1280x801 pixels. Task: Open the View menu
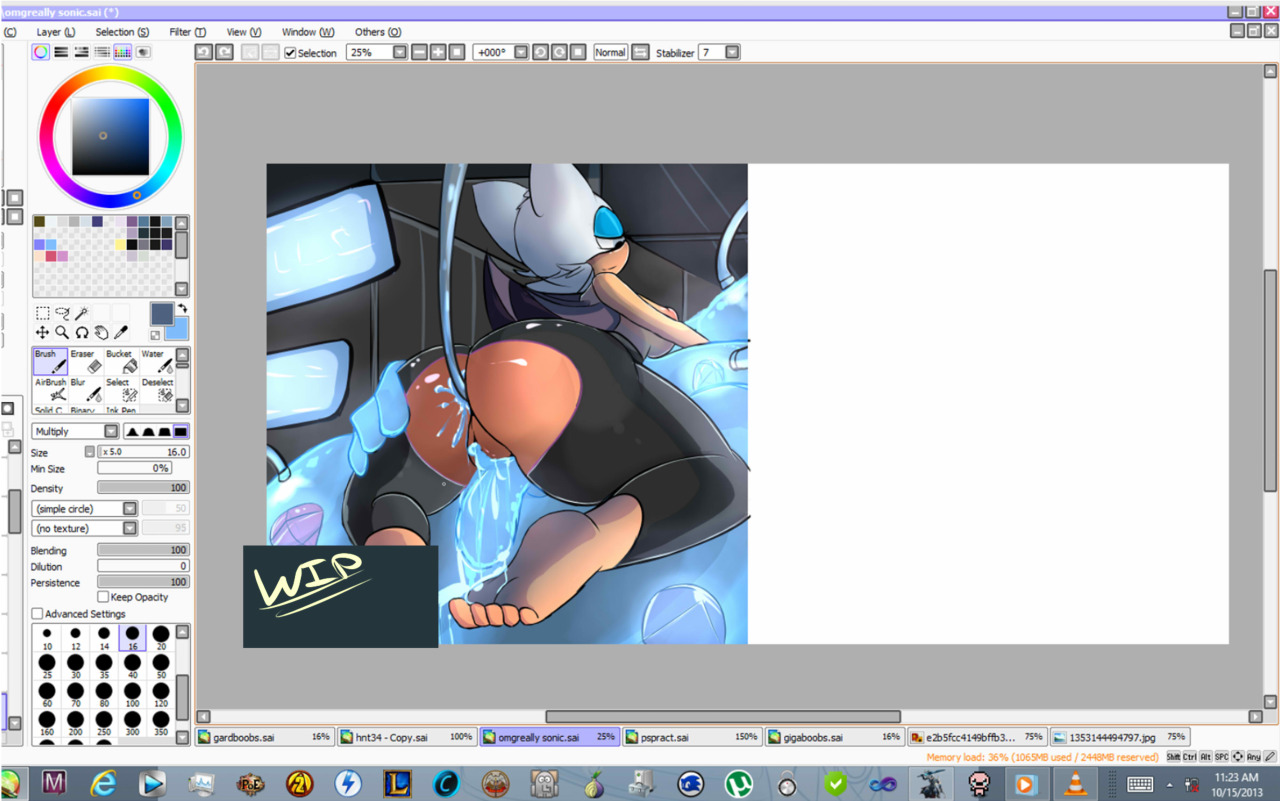click(x=244, y=32)
